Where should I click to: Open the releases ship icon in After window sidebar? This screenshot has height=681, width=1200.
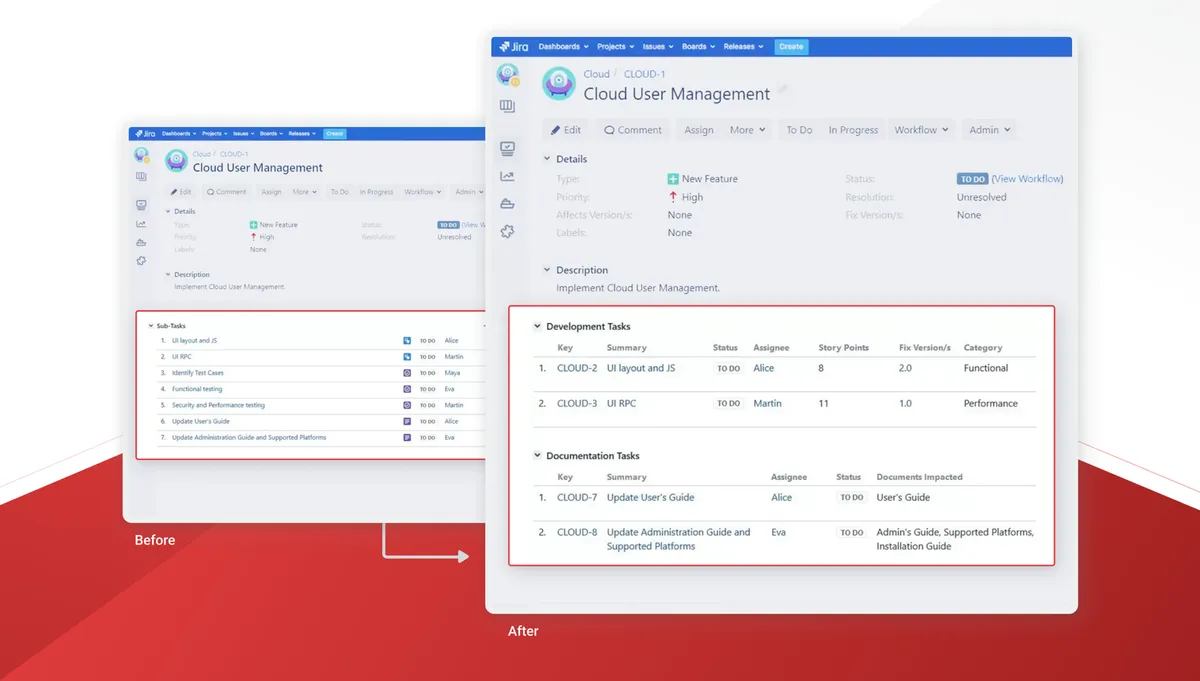point(508,204)
